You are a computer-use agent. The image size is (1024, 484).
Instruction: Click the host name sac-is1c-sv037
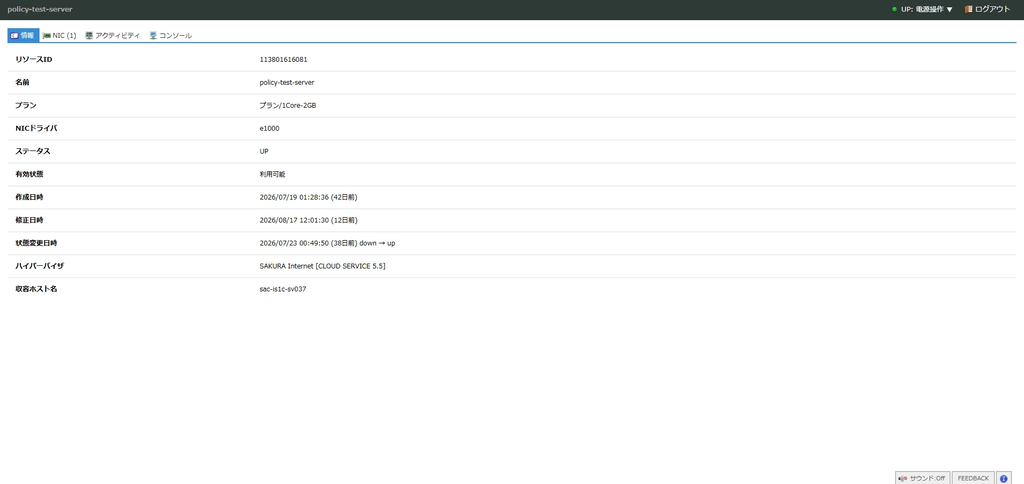point(283,289)
